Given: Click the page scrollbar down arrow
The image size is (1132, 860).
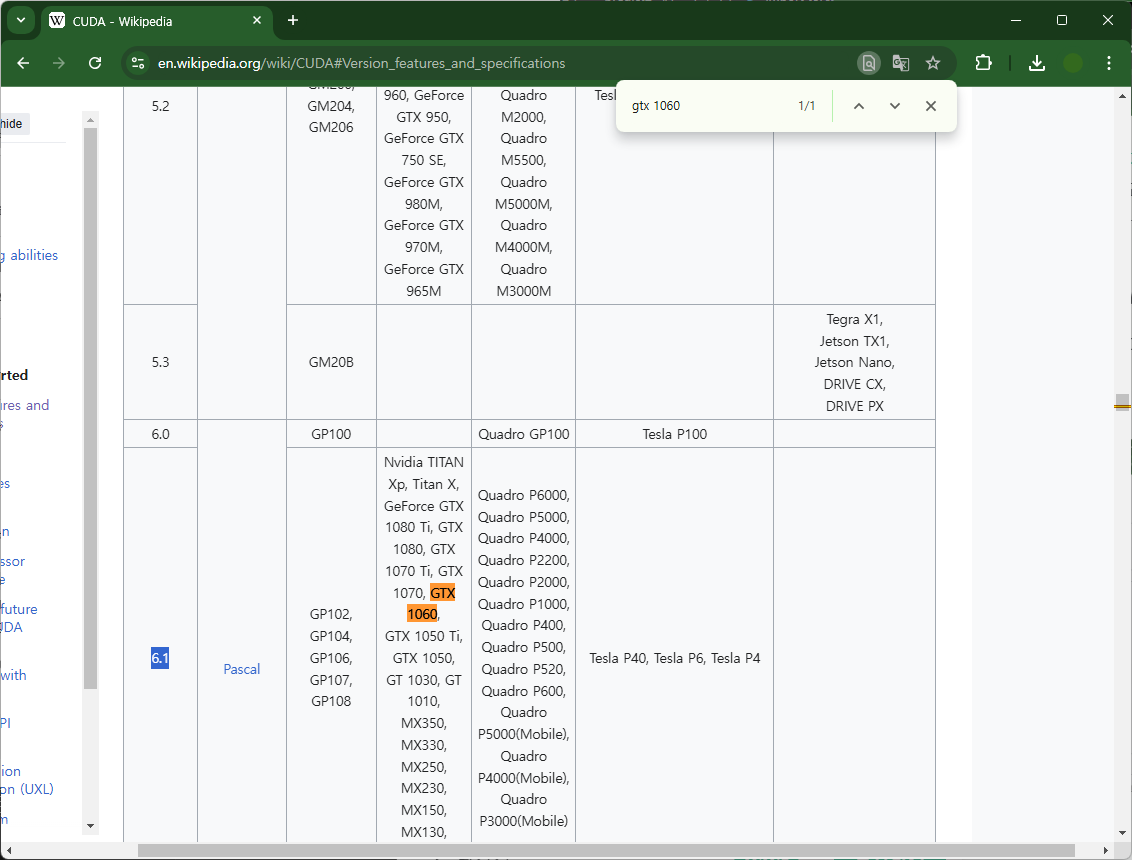Looking at the screenshot, I should (1123, 834).
